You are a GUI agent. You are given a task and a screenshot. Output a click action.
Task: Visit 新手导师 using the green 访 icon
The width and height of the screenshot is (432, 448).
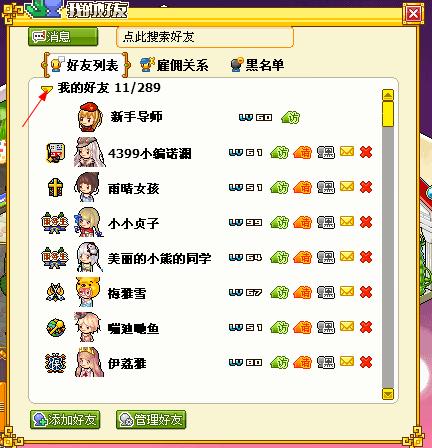(290, 117)
